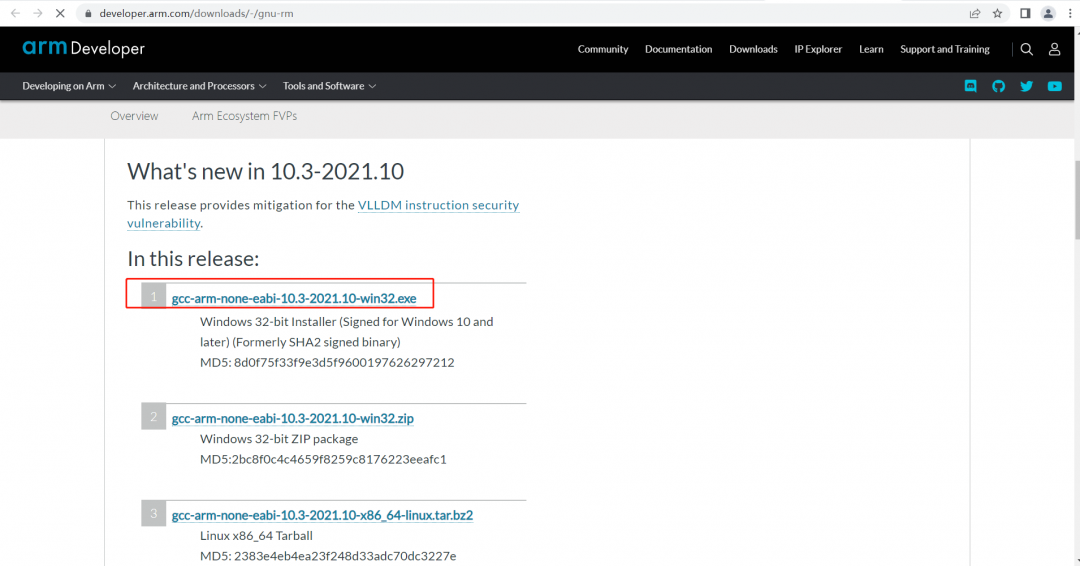Screen dimensions: 1080x566
Task: Click the lock icon in address bar
Action: coord(88,13)
